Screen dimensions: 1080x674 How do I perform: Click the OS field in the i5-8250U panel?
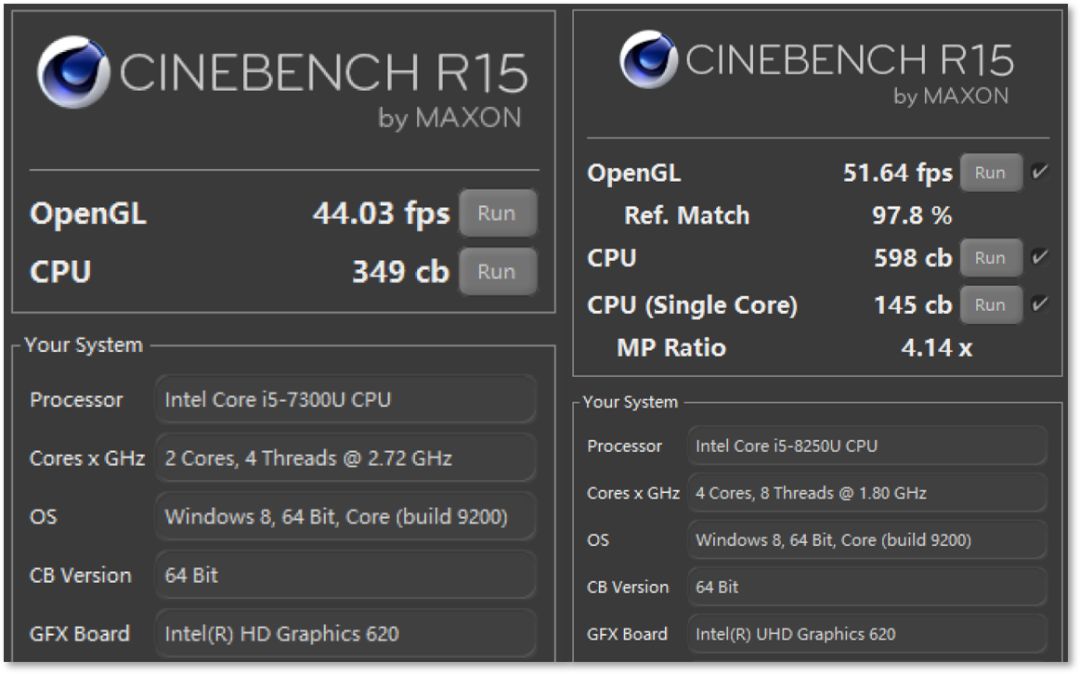pyautogui.click(x=867, y=540)
